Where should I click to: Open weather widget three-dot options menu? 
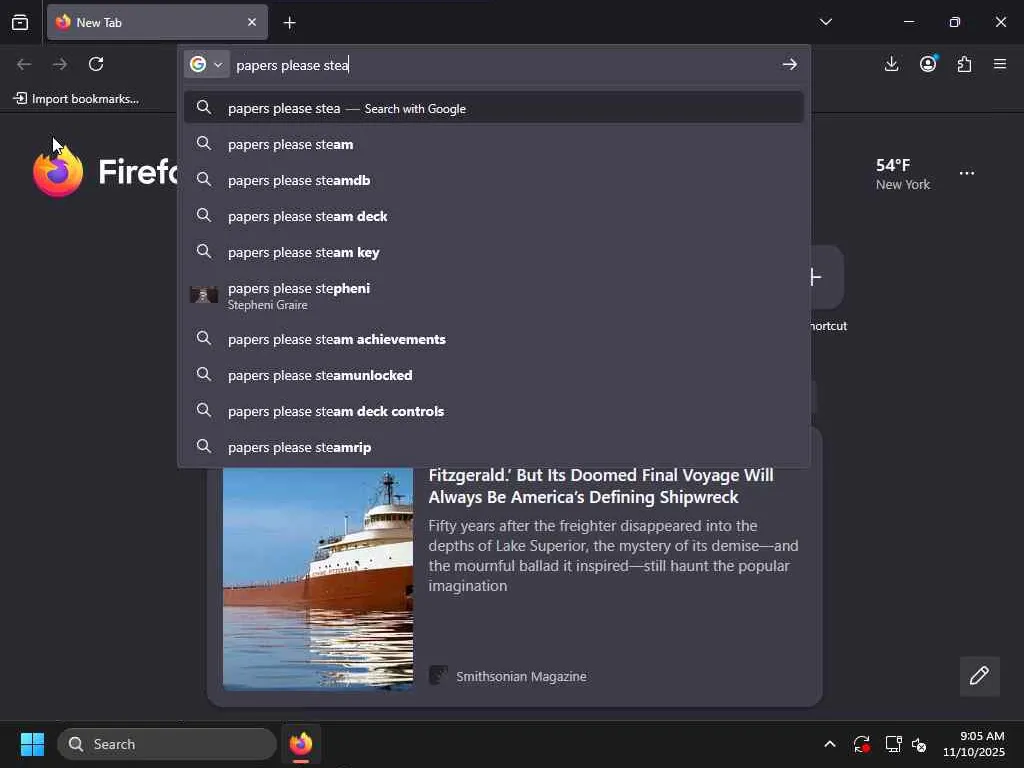967,173
